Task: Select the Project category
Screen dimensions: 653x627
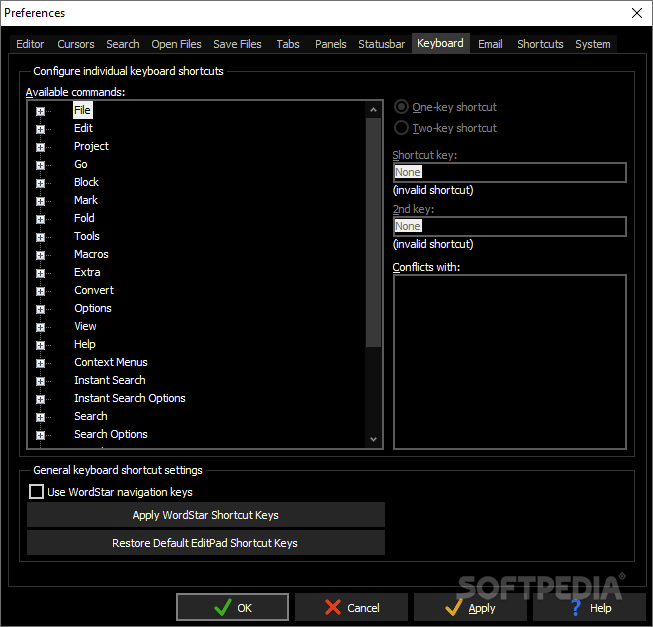Action: click(91, 146)
